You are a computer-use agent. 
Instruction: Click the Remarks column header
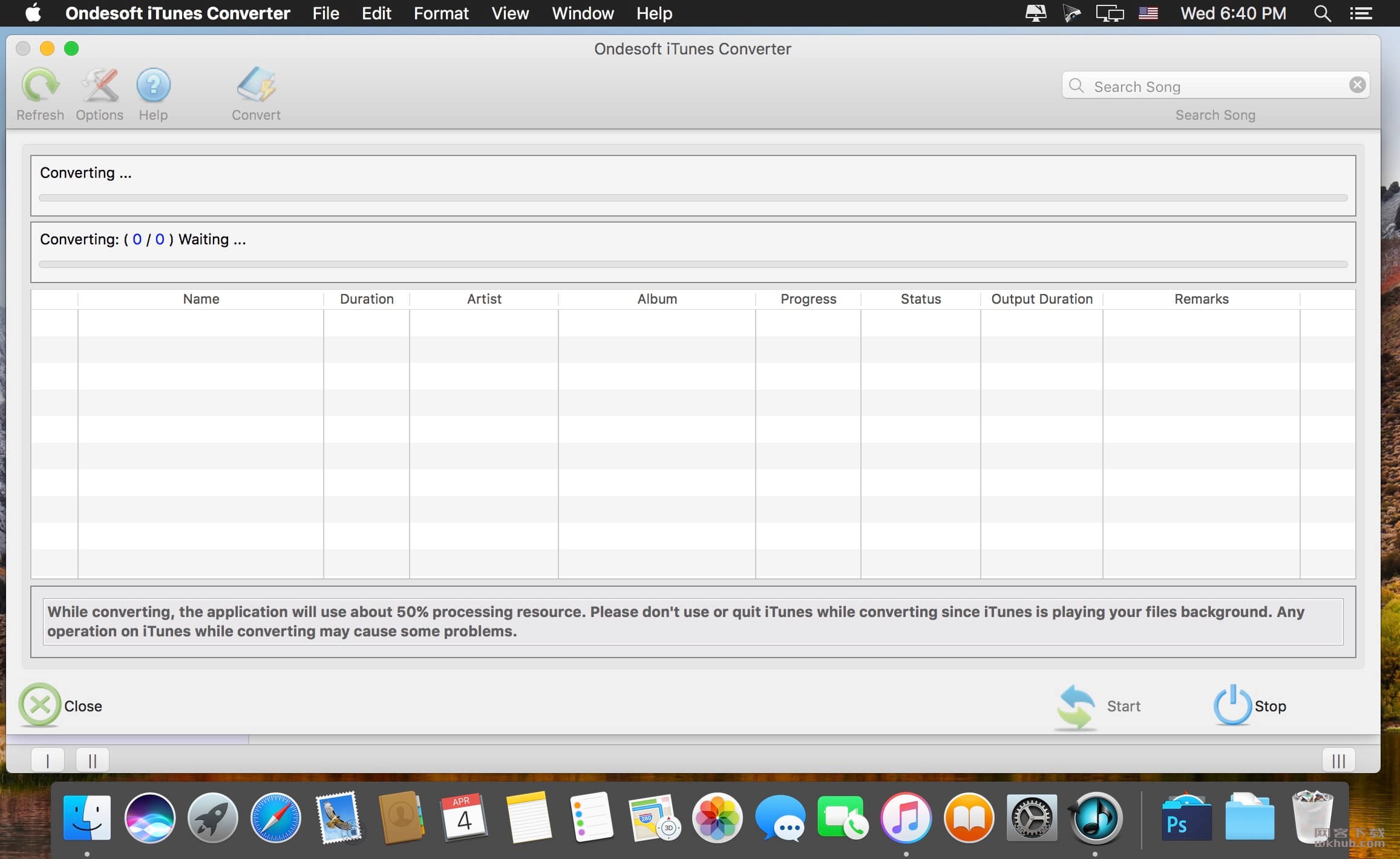point(1202,299)
